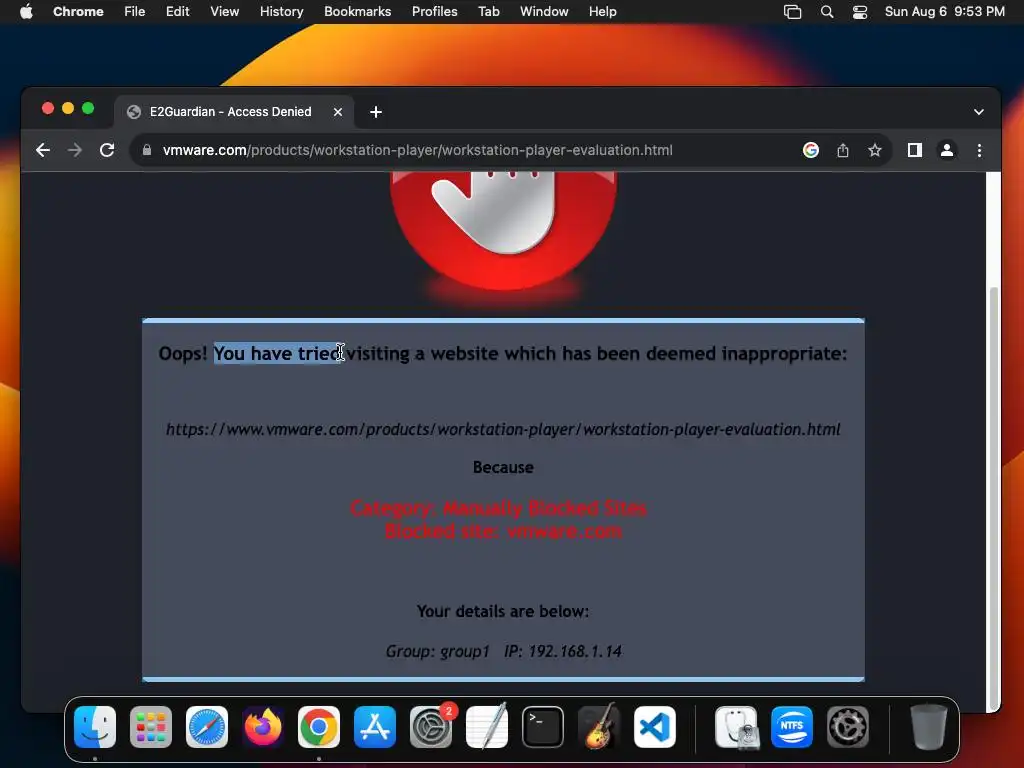Open the Trash from the dock
Image resolution: width=1024 pixels, height=768 pixels.
(928, 727)
